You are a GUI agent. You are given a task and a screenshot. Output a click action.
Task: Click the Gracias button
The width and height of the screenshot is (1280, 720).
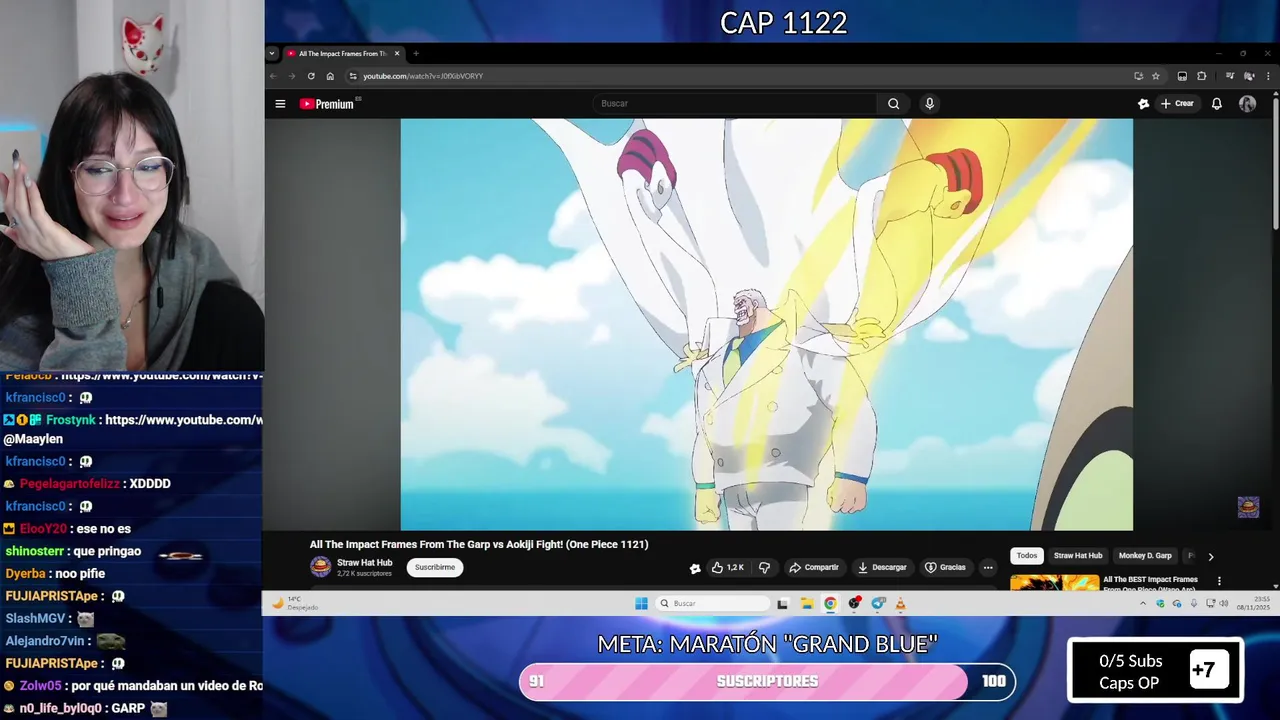tap(945, 567)
